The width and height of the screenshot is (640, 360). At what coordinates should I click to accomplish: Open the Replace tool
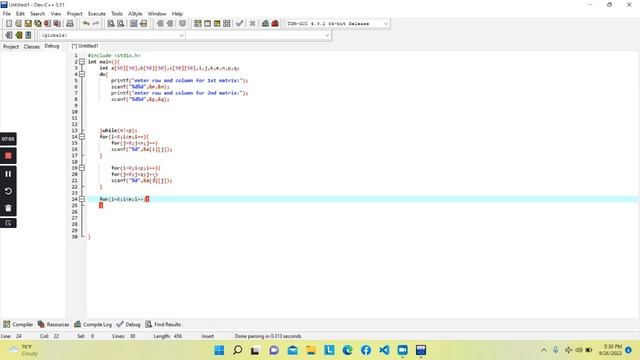coord(120,24)
